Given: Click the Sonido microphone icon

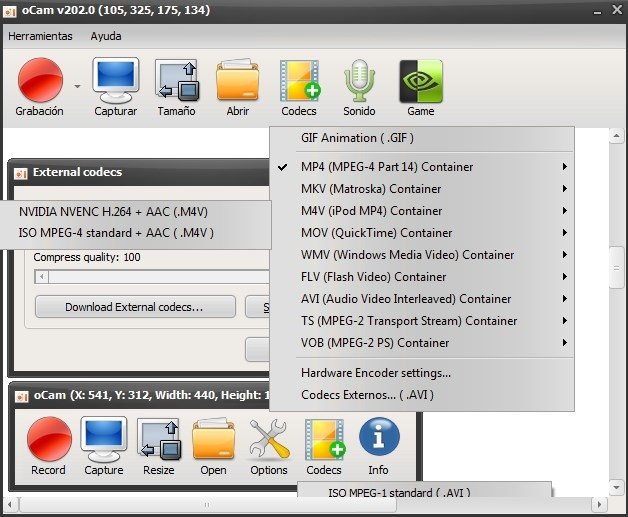Looking at the screenshot, I should click(x=359, y=80).
